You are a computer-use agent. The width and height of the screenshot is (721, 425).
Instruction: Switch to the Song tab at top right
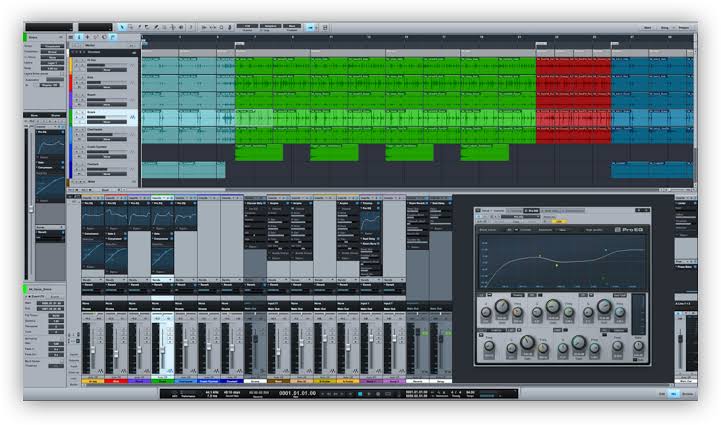click(x=665, y=28)
